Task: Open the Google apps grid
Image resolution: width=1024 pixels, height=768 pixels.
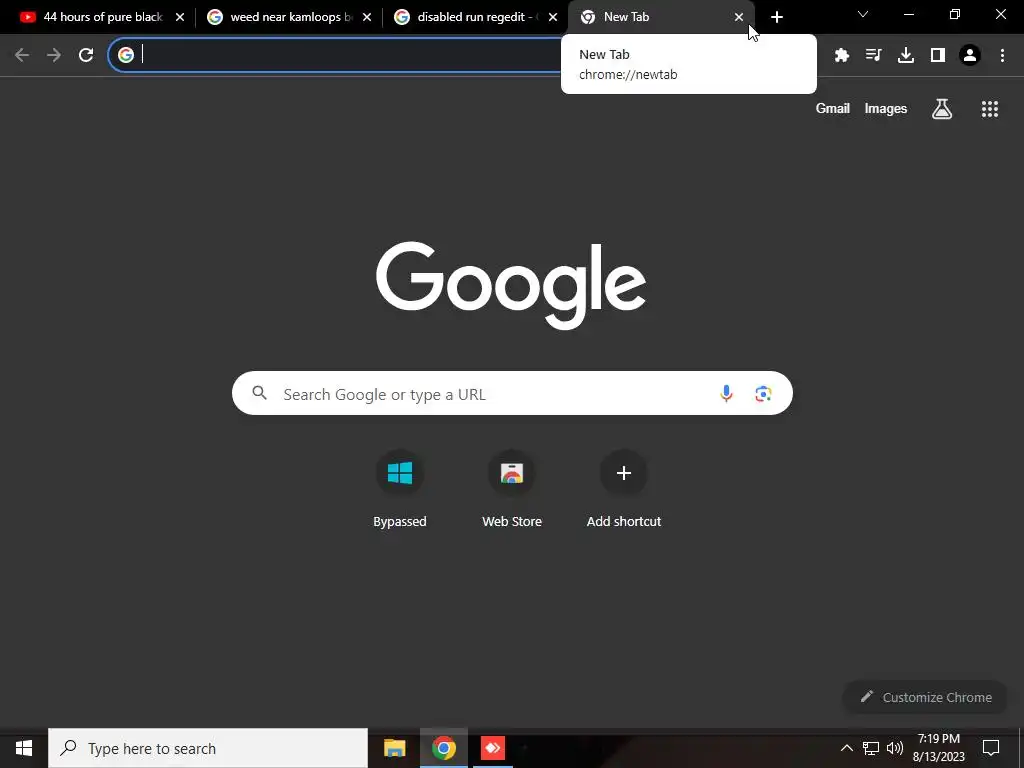Action: (x=989, y=109)
